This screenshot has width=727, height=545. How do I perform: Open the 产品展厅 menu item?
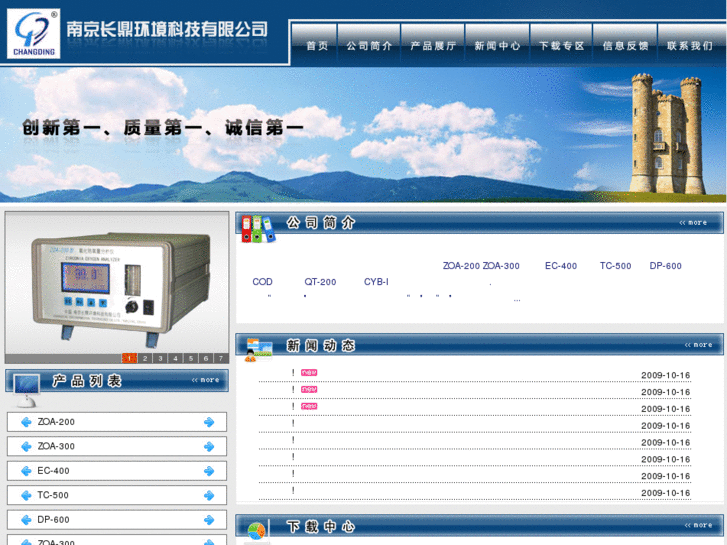coord(433,45)
